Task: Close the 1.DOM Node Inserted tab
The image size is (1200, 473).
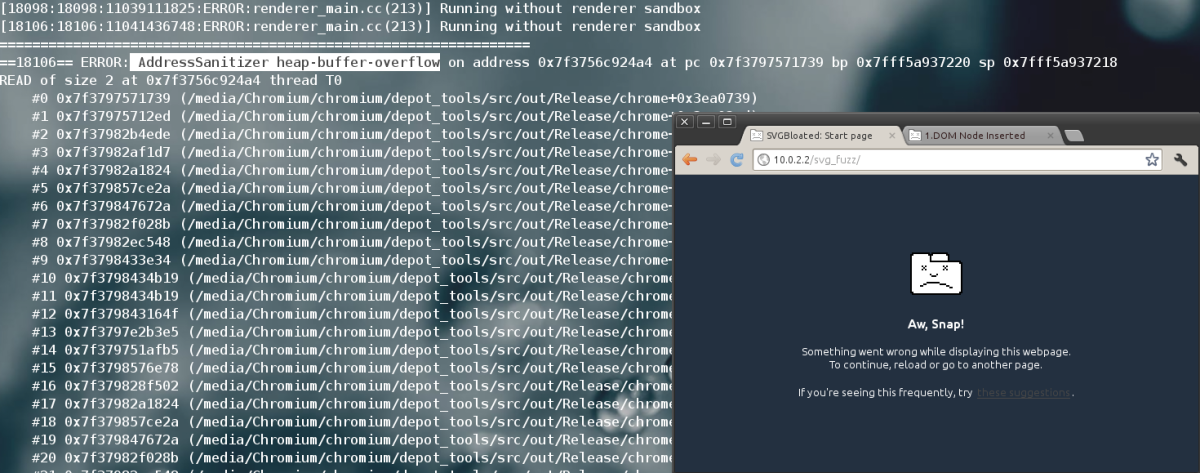Action: [x=1049, y=136]
